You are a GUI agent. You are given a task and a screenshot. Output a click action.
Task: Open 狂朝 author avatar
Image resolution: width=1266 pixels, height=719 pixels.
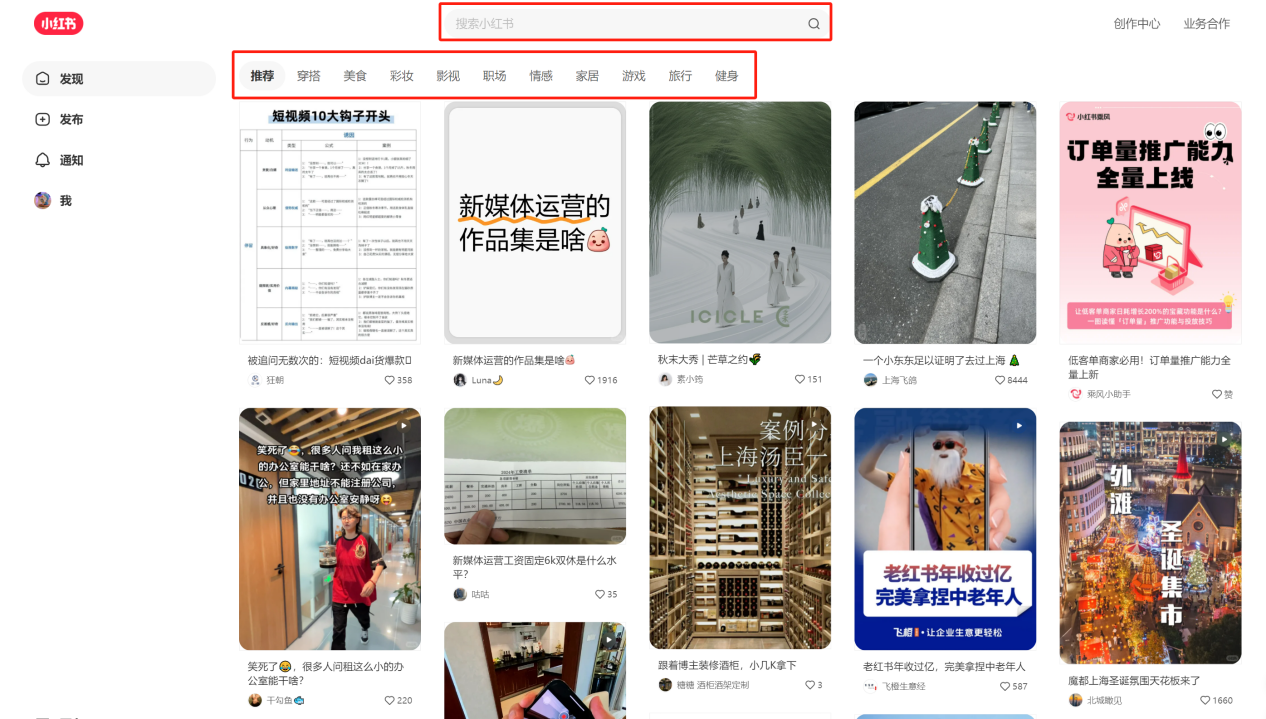coord(255,380)
